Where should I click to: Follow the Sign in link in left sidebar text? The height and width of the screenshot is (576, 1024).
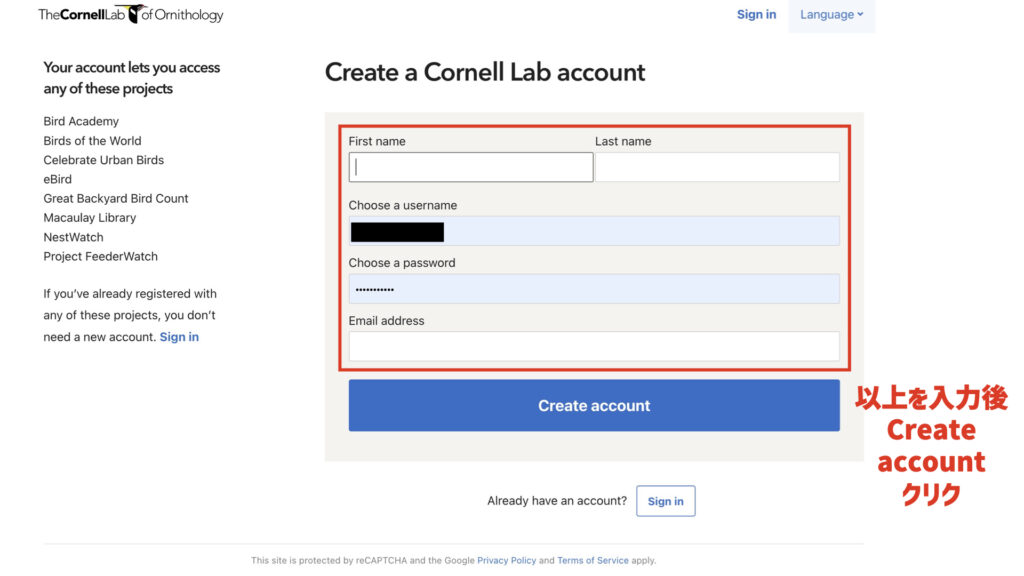(179, 337)
